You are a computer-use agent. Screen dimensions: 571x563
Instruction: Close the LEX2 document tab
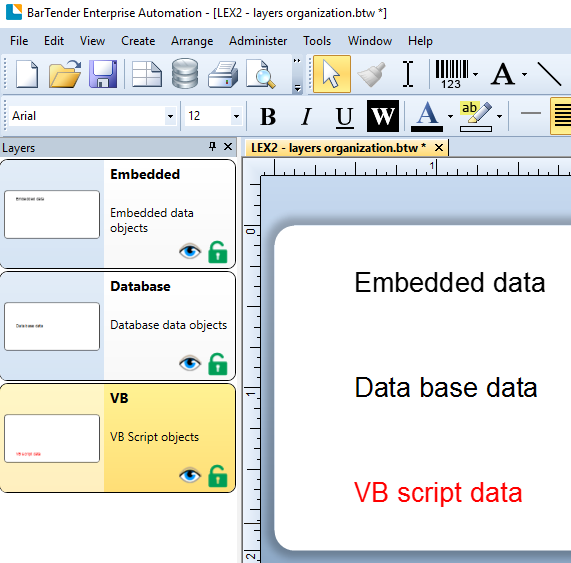click(439, 148)
